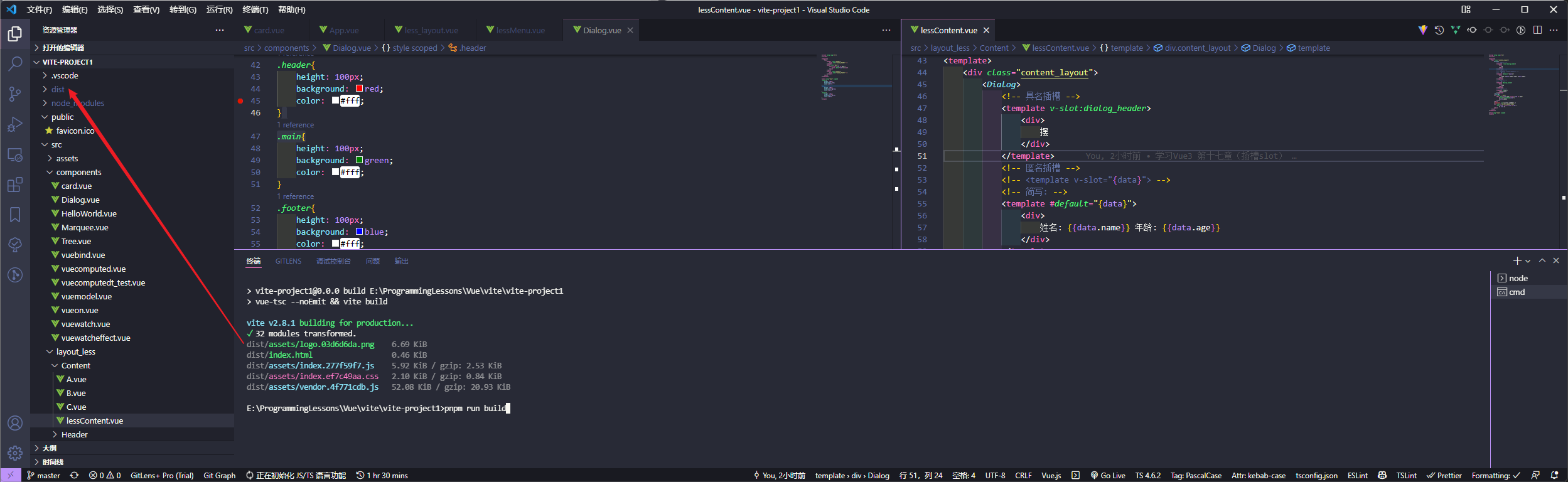Expand the assets folder
This screenshot has height=482, width=1568.
pyautogui.click(x=67, y=158)
